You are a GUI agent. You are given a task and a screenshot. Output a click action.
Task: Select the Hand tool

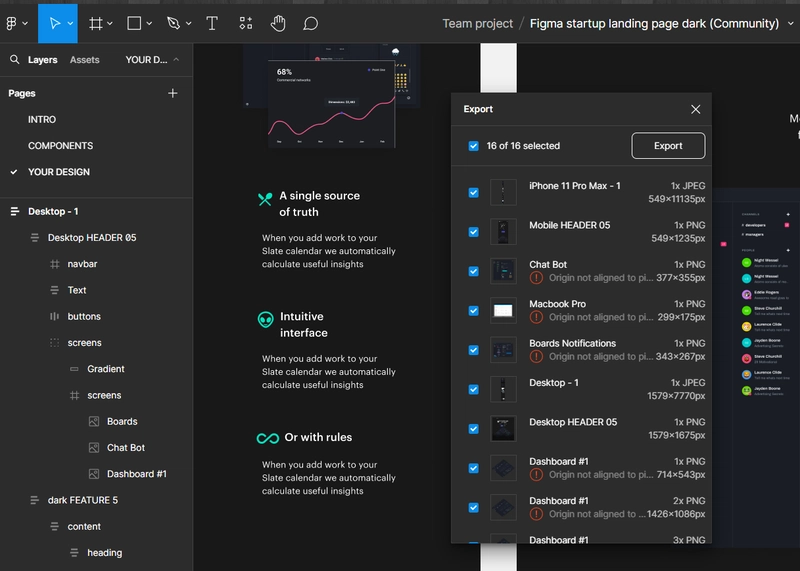point(278,23)
